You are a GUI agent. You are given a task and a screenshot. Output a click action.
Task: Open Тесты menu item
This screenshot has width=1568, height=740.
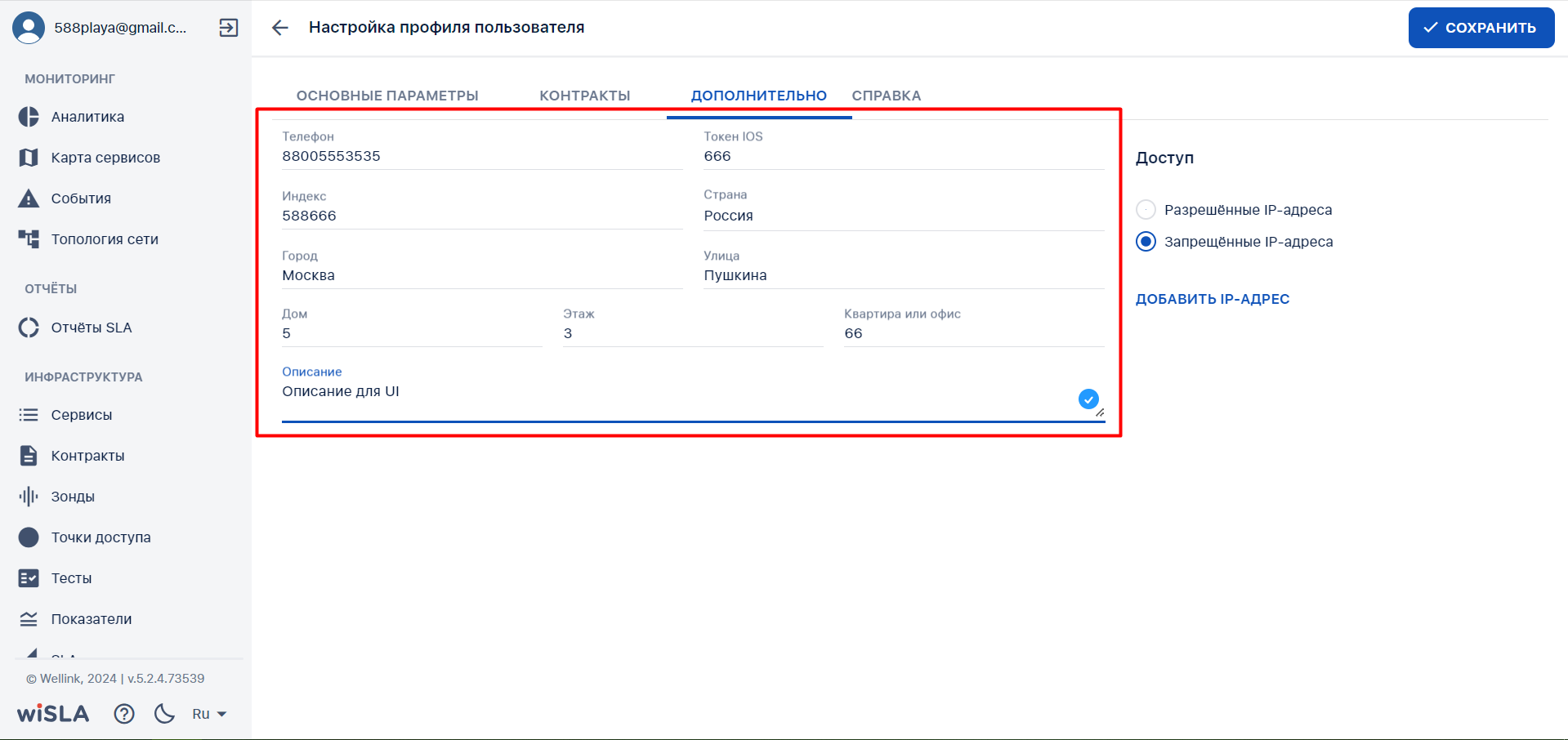coord(71,578)
